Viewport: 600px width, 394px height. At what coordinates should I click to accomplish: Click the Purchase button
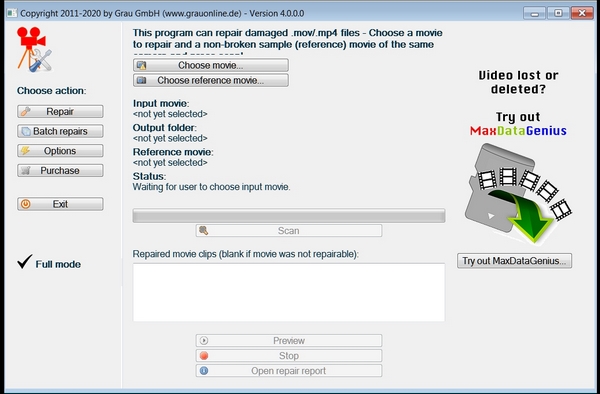pyautogui.click(x=60, y=171)
